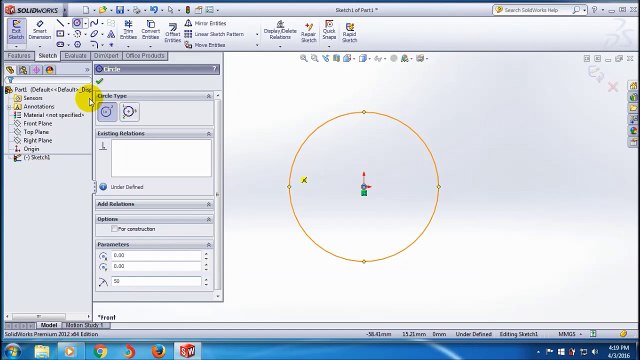Select the Corner Rectangle tool
This screenshot has height=360, width=640.
click(60, 34)
